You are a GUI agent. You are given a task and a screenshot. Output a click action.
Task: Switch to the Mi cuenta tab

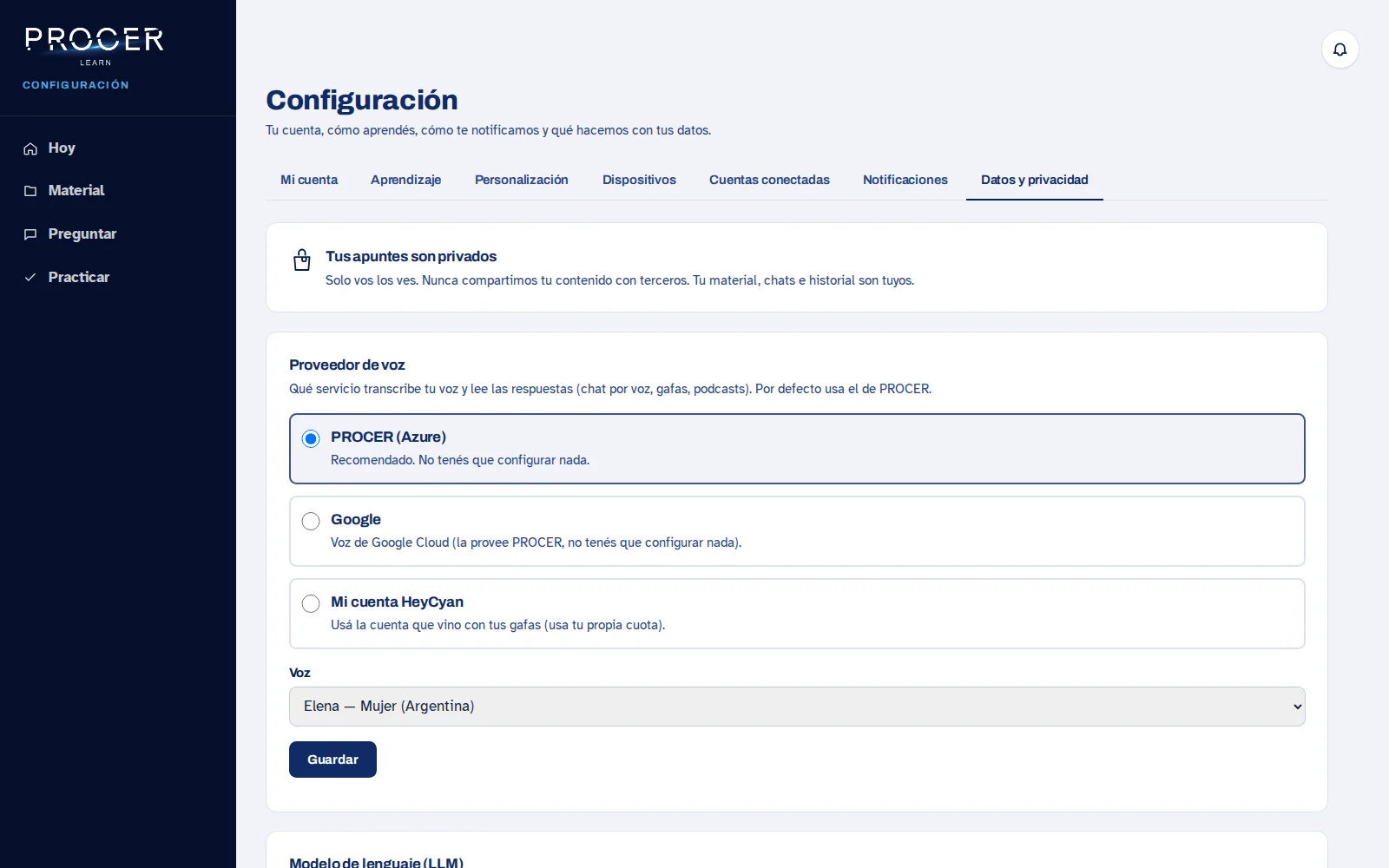[309, 180]
